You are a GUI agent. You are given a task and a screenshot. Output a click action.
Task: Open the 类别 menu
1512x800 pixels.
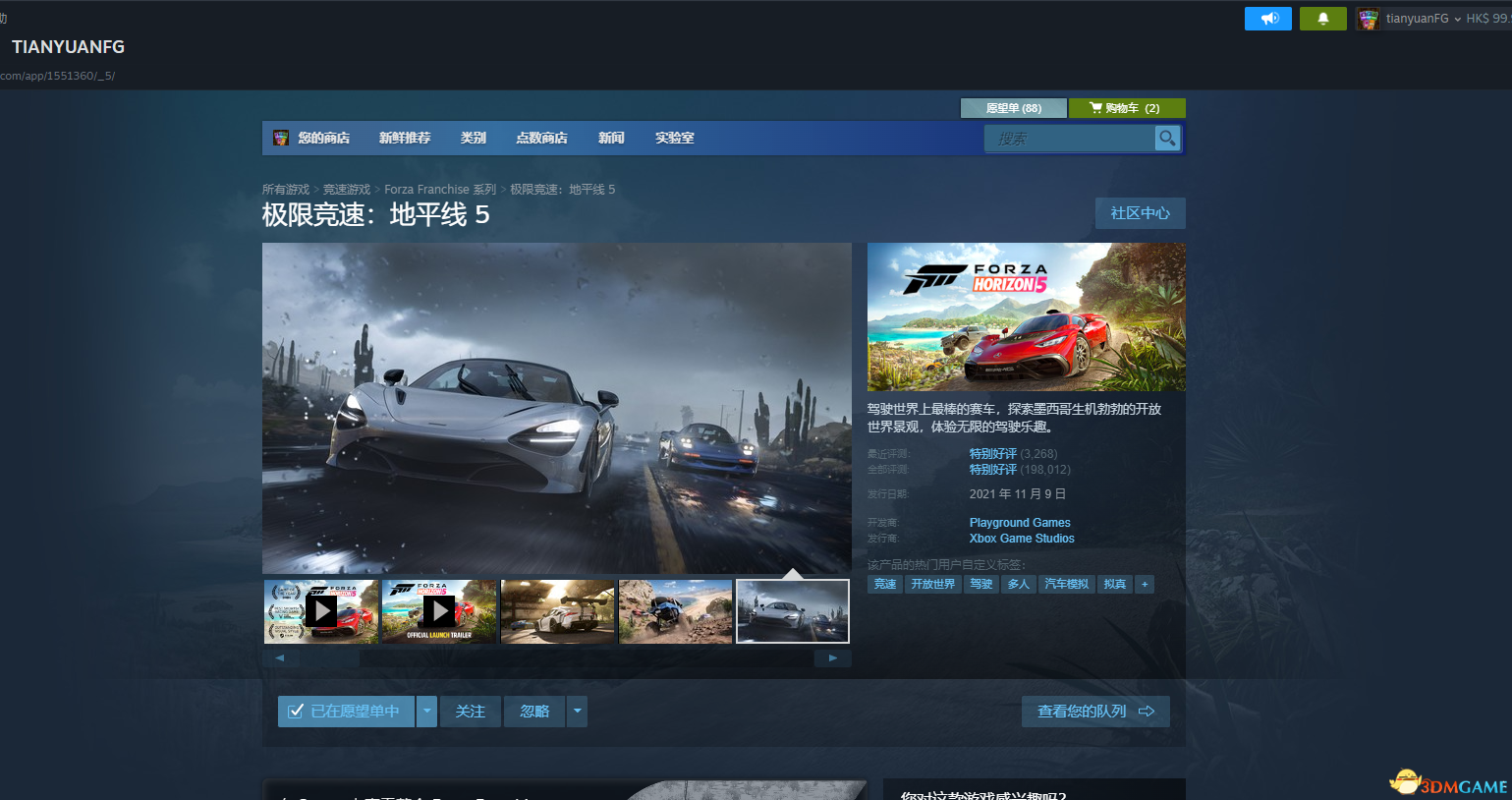click(474, 138)
